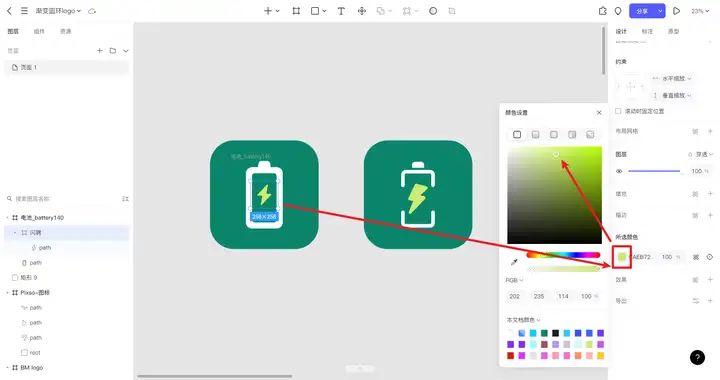The image size is (720, 380).
Task: Add a layout grid with plus icon
Action: pos(710,131)
